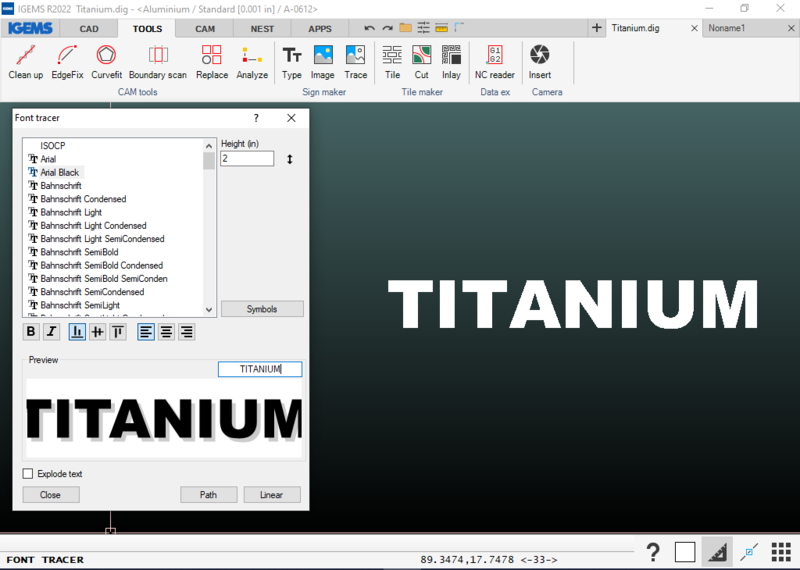
Task: Toggle Italic in Font tracer
Action: coord(51,332)
